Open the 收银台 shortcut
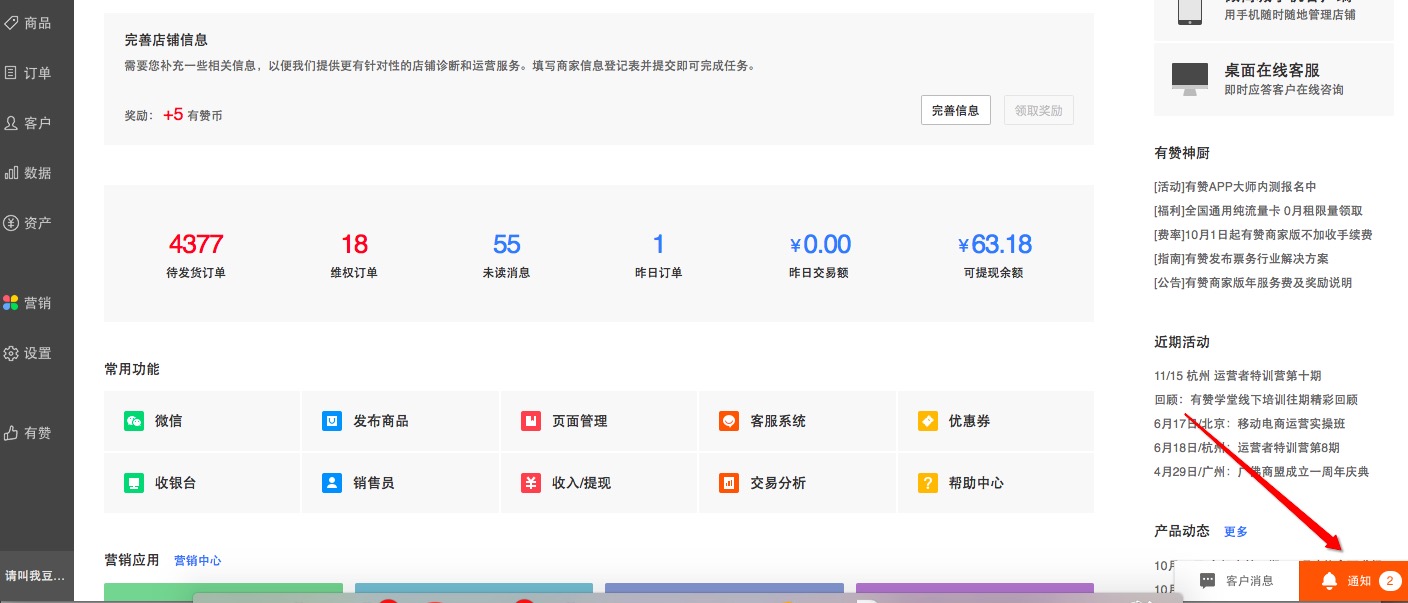 tap(202, 483)
